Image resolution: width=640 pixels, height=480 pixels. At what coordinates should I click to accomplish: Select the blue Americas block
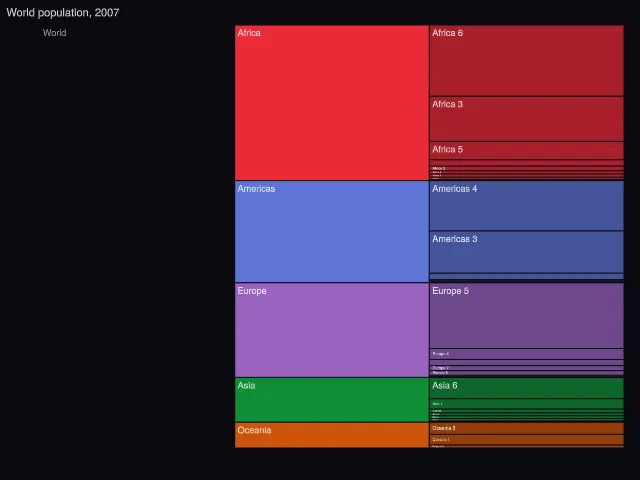pos(332,231)
